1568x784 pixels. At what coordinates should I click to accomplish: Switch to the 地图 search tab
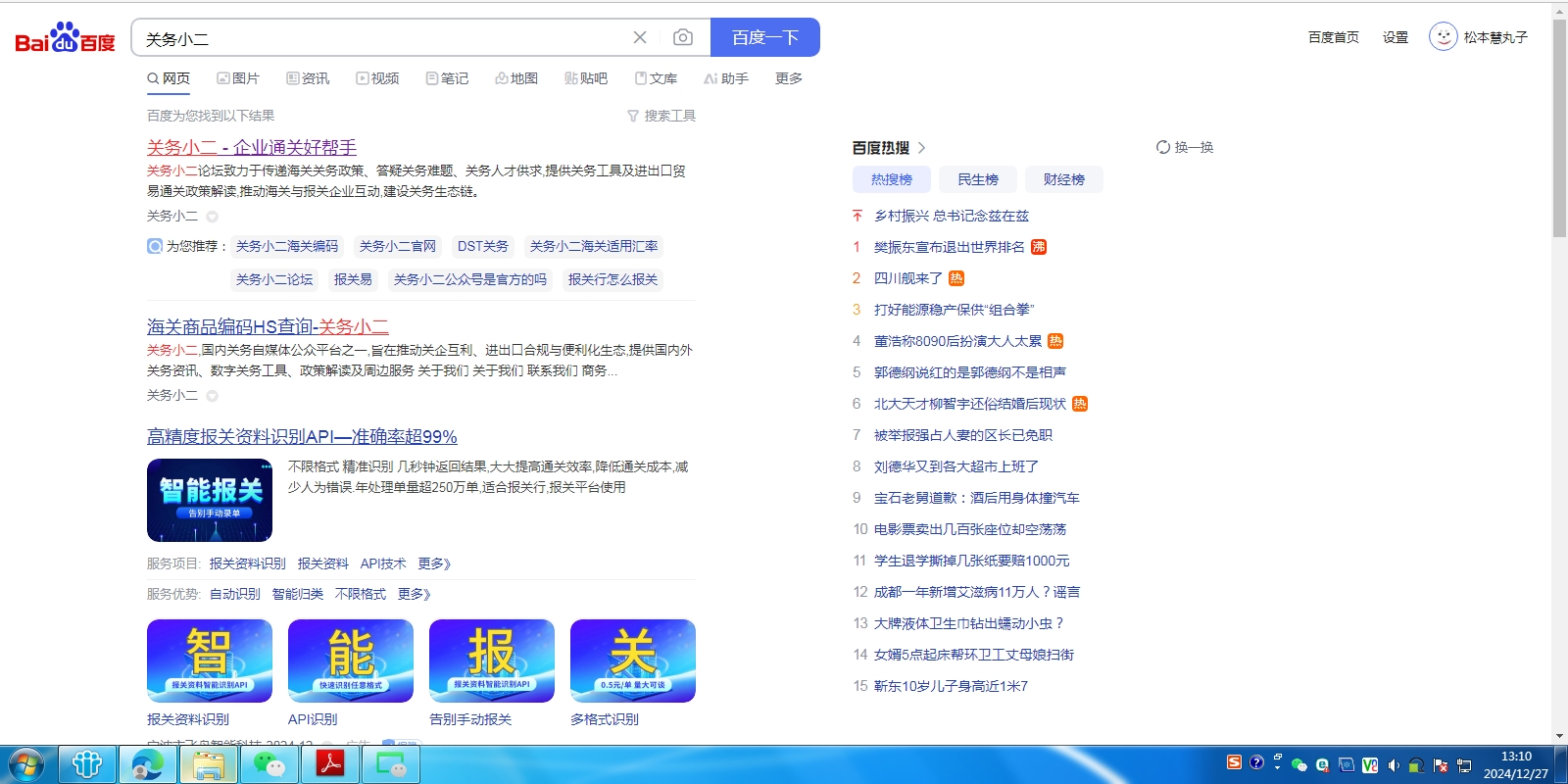coord(516,78)
